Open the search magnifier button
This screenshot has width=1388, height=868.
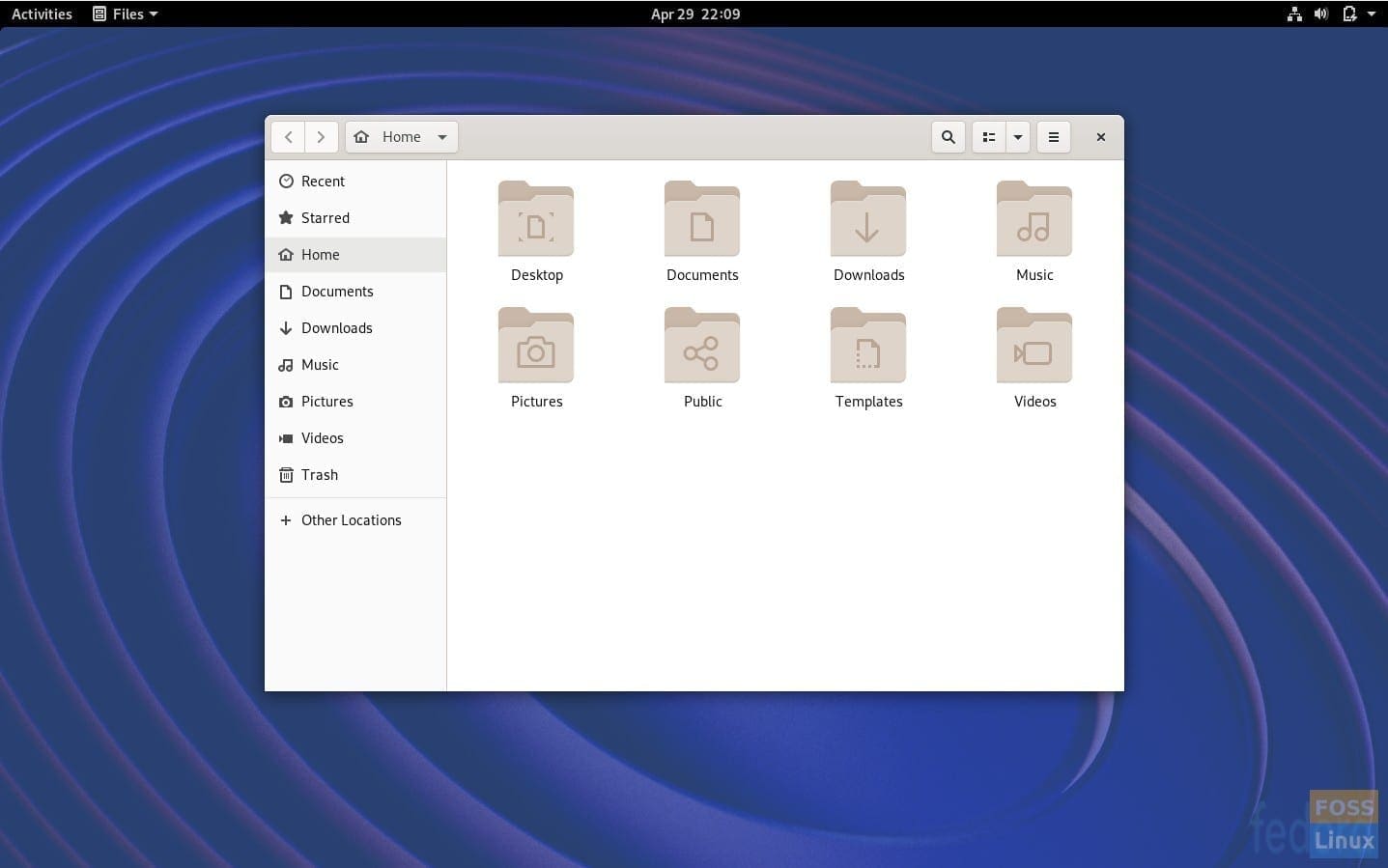[949, 137]
